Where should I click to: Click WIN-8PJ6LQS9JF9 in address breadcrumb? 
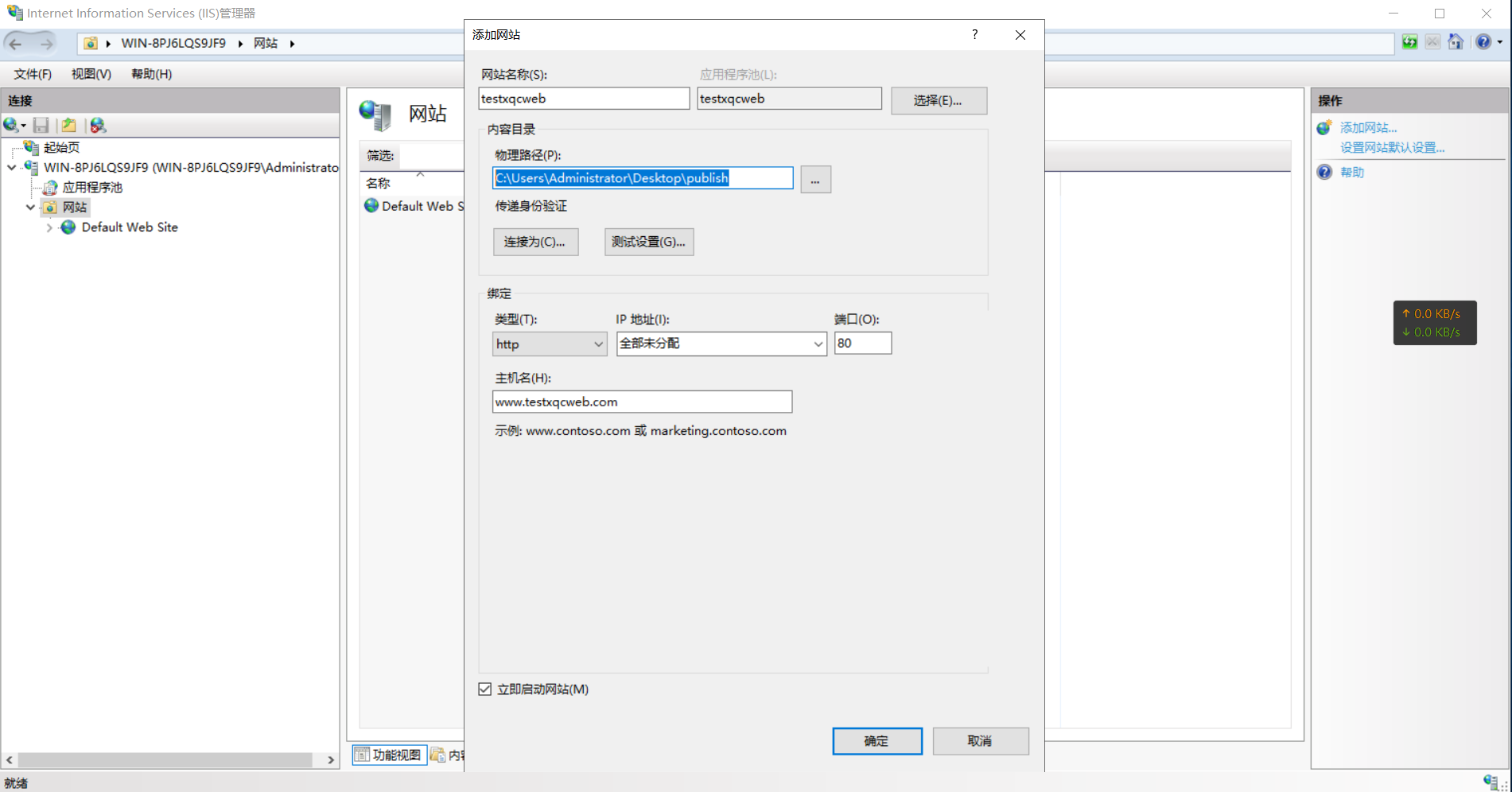[x=173, y=43]
